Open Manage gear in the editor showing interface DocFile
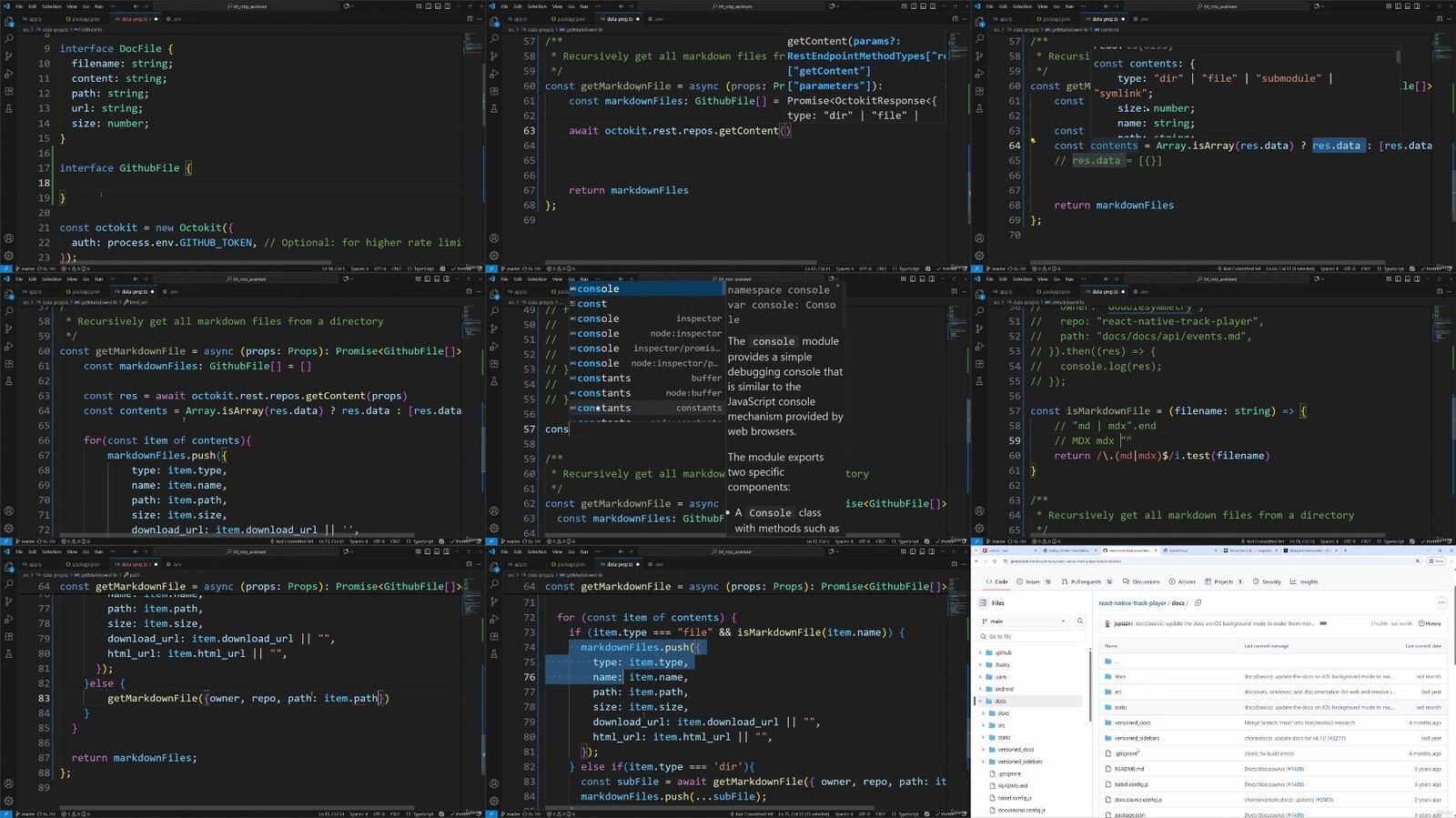The width and height of the screenshot is (1456, 818). 9,256
